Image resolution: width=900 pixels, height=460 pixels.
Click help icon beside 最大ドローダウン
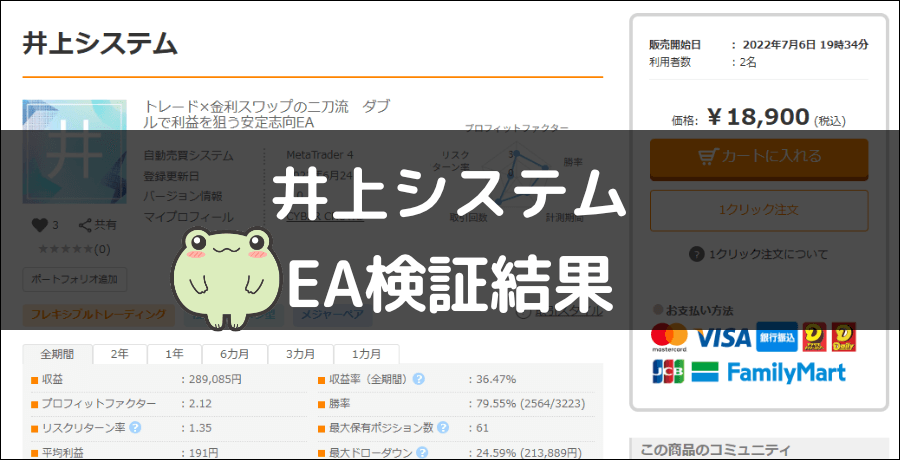[x=419, y=451]
